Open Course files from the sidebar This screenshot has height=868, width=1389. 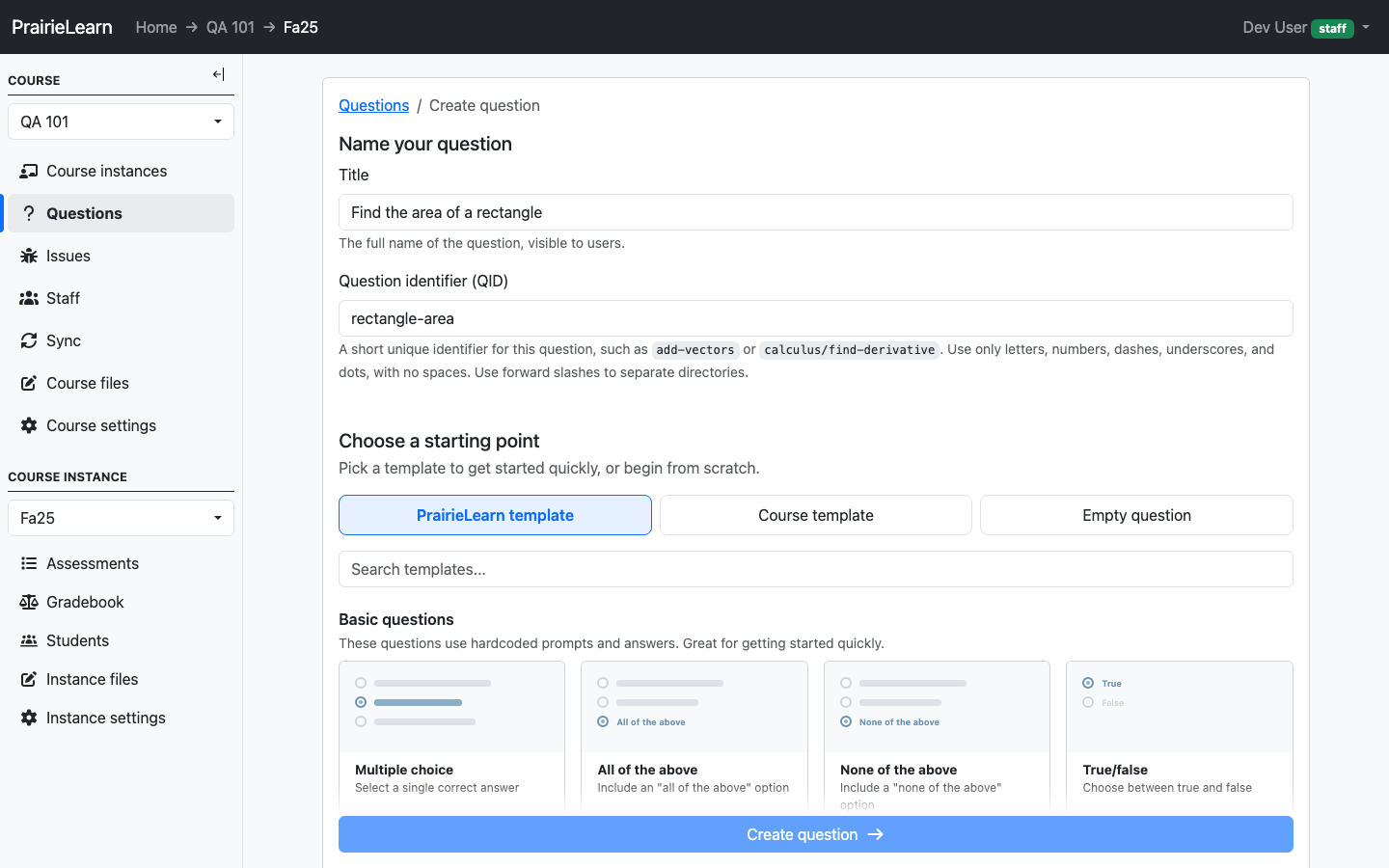(121, 383)
